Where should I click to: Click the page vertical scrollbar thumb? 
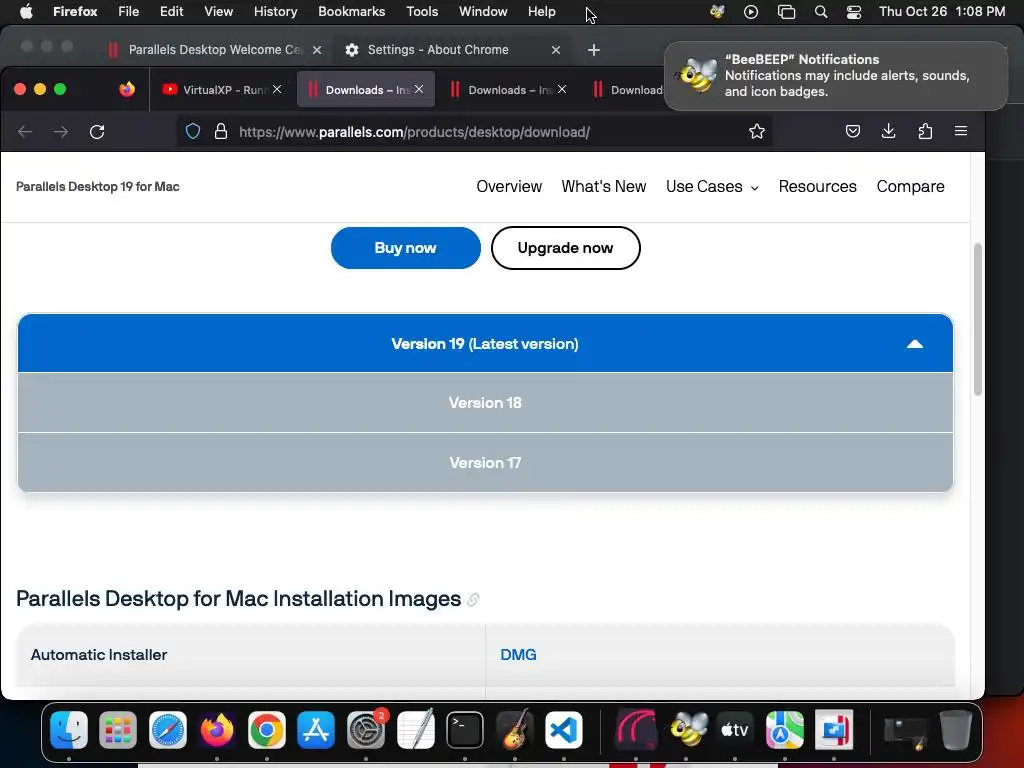(977, 319)
